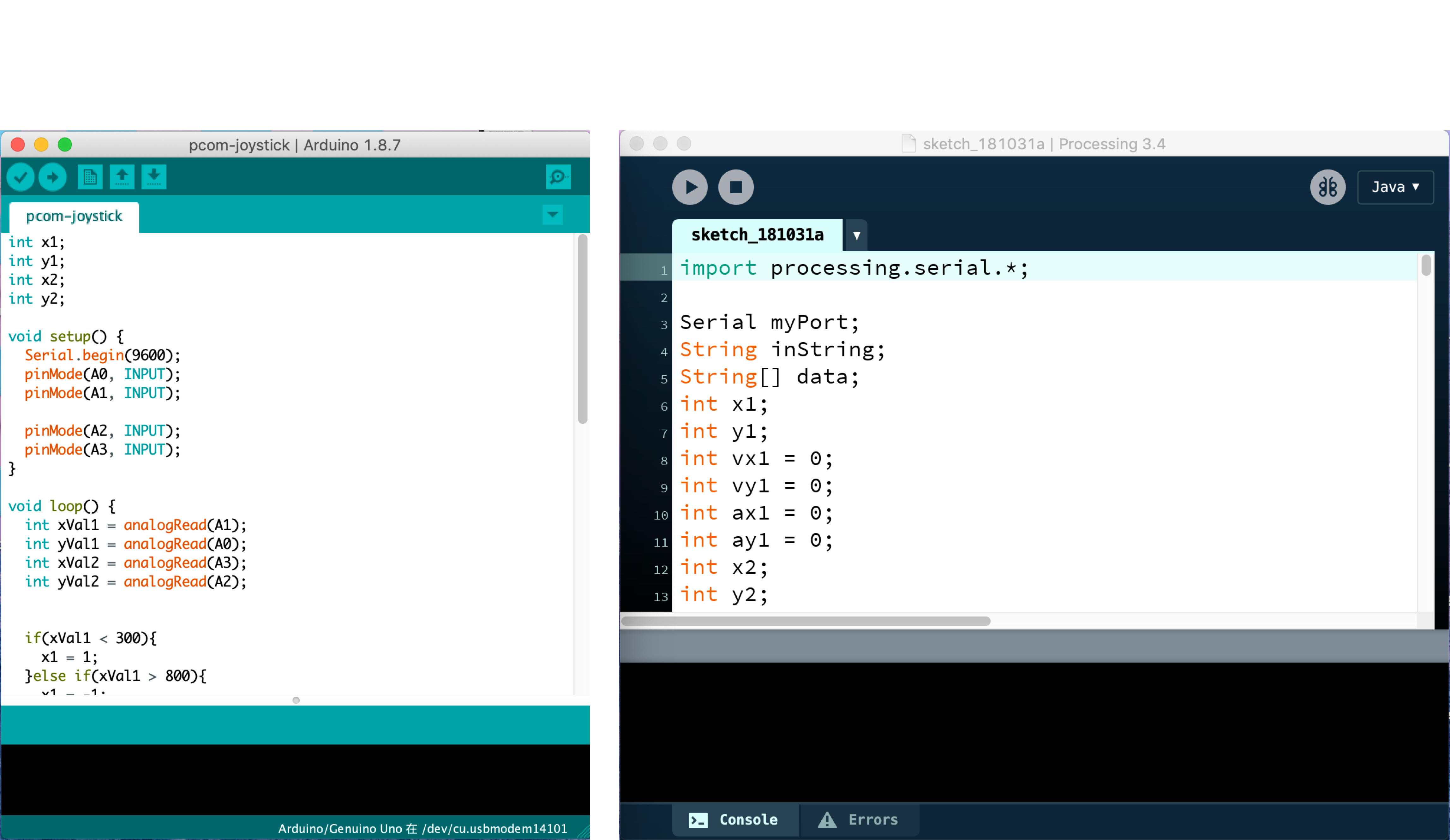Click the Arduino verify/compile button
The image size is (1450, 840).
tap(20, 177)
